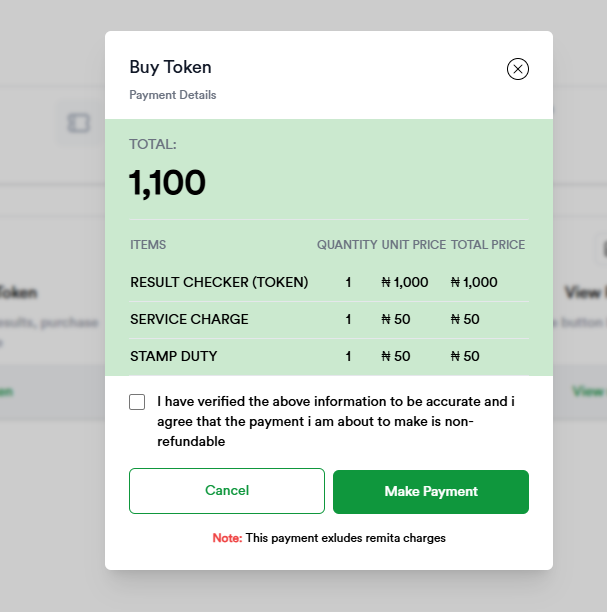Tick the non-refundable agreement checkbox

click(x=137, y=402)
